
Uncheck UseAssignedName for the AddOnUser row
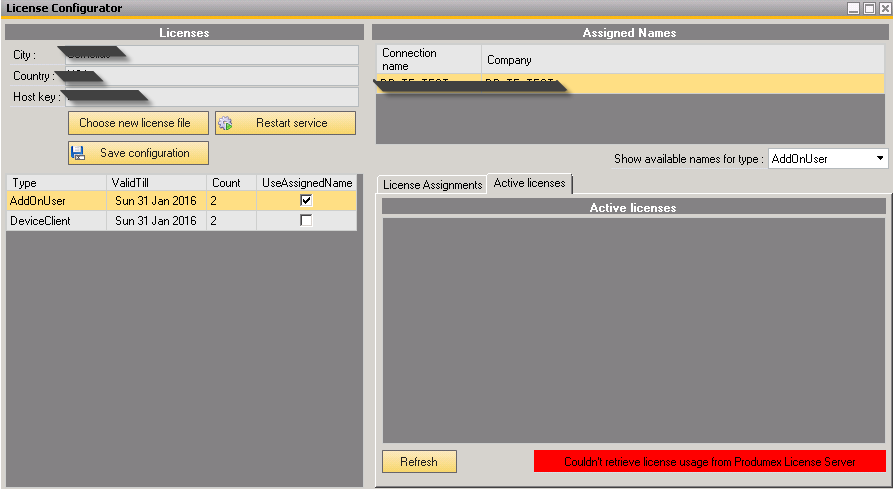(x=306, y=200)
